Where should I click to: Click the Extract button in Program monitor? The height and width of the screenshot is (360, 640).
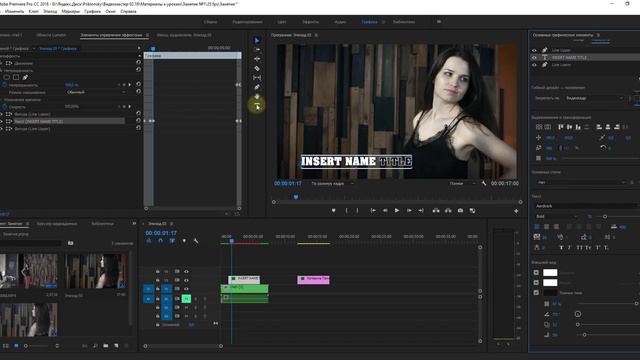click(448, 211)
